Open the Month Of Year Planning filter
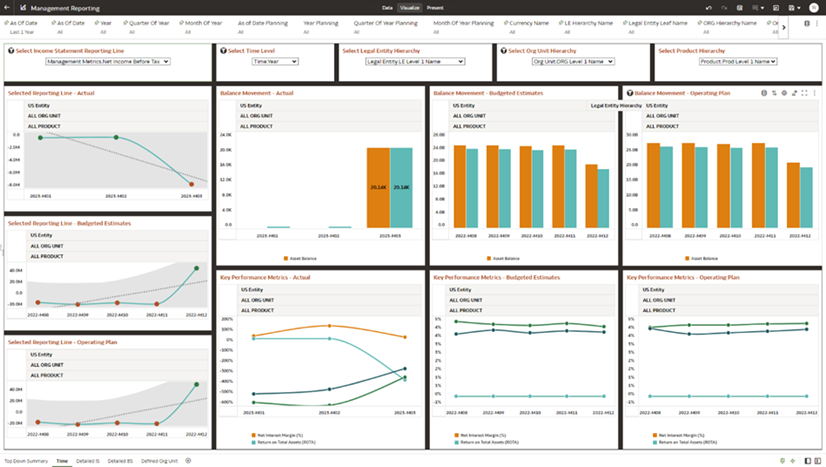Viewport: 826px width, 467px height. pos(464,27)
